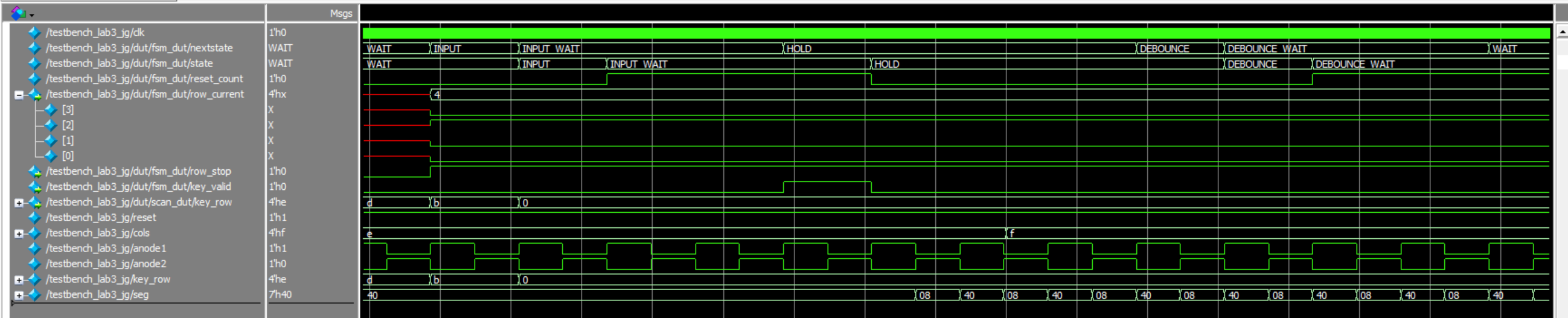
Task: Click the row_stop signal icon
Action: point(34,172)
